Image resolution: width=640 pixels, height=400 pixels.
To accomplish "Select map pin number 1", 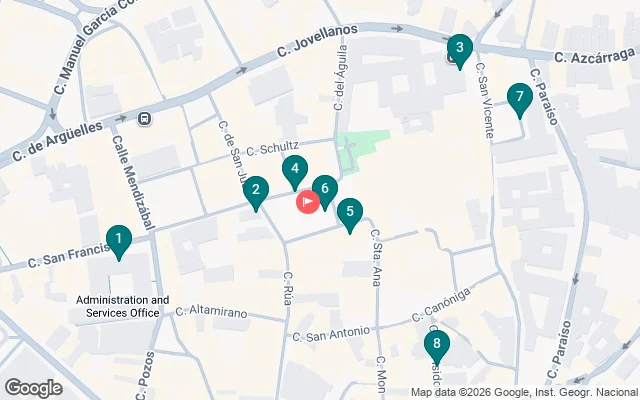I will tap(119, 242).
